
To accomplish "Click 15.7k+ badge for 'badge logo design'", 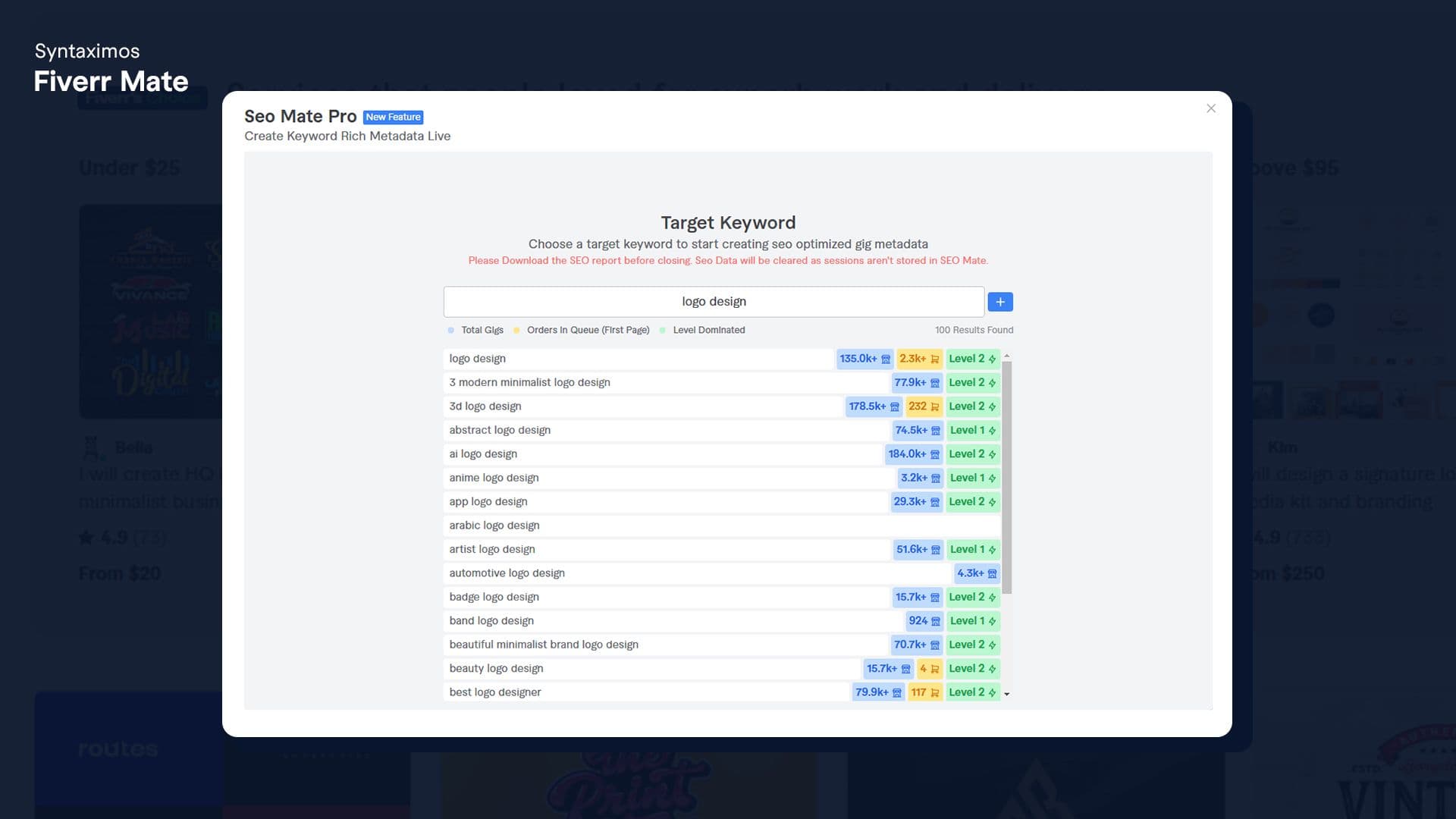I will pyautogui.click(x=918, y=598).
